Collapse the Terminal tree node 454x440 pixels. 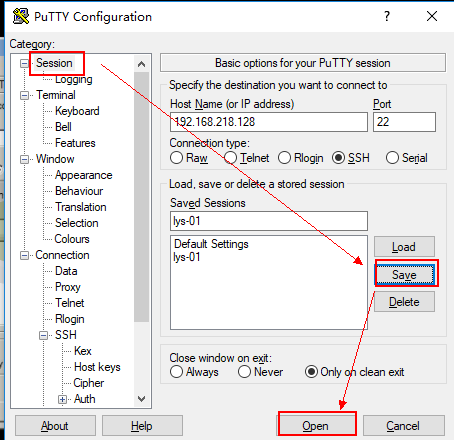[24, 96]
